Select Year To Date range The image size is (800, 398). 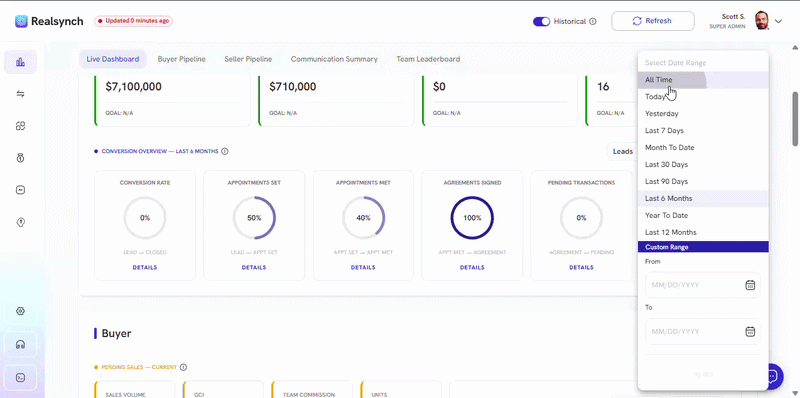point(703,215)
